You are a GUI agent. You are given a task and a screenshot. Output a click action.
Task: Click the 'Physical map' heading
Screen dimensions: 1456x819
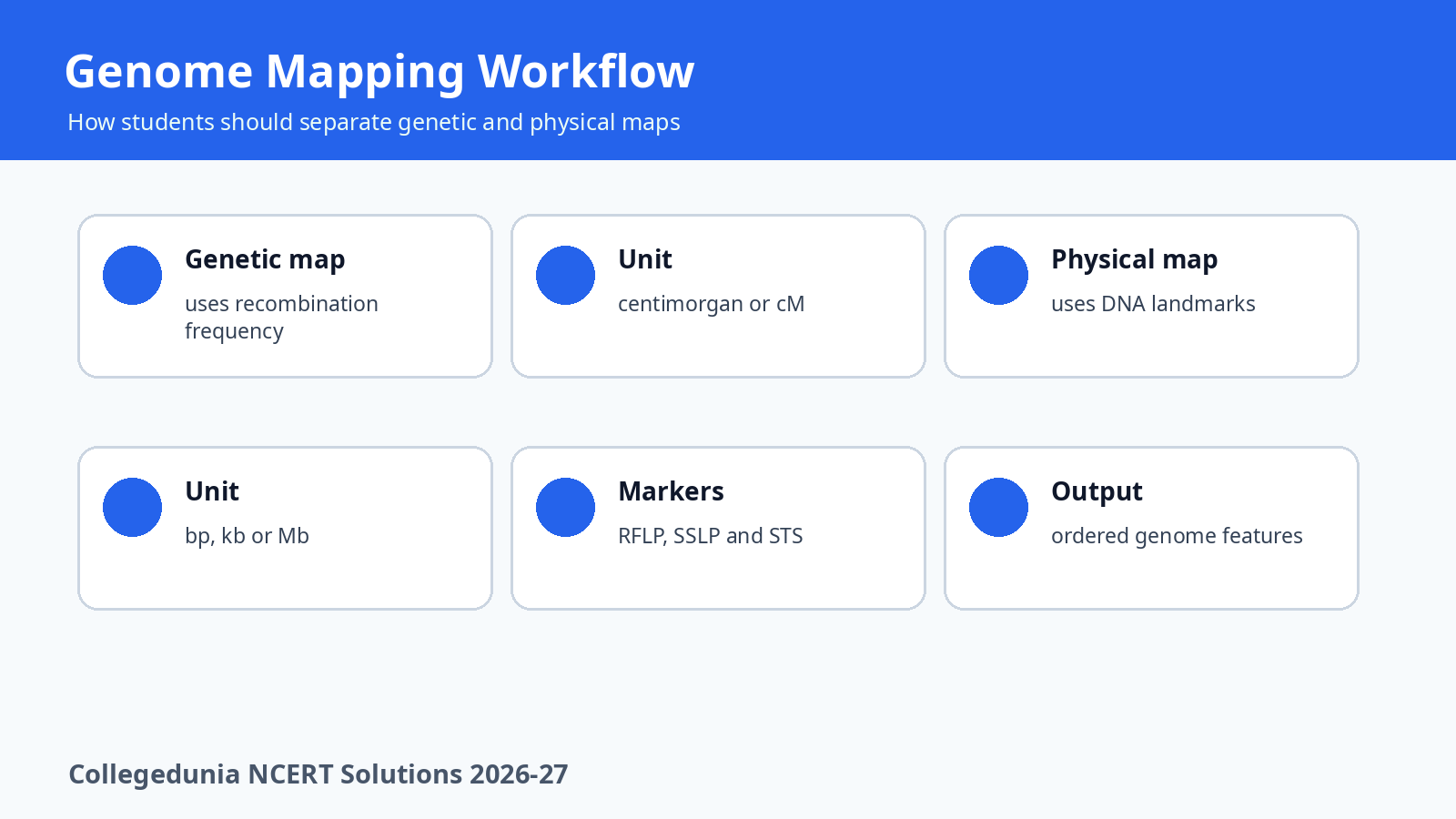pyautogui.click(x=1134, y=260)
